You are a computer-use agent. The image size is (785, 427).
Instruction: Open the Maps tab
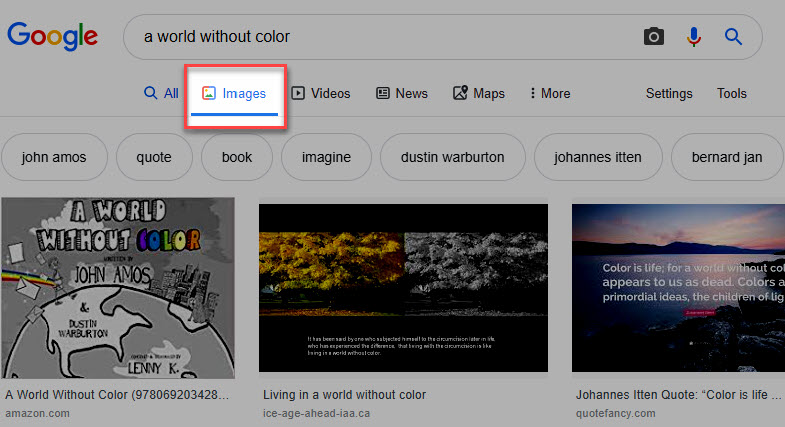pyautogui.click(x=478, y=93)
